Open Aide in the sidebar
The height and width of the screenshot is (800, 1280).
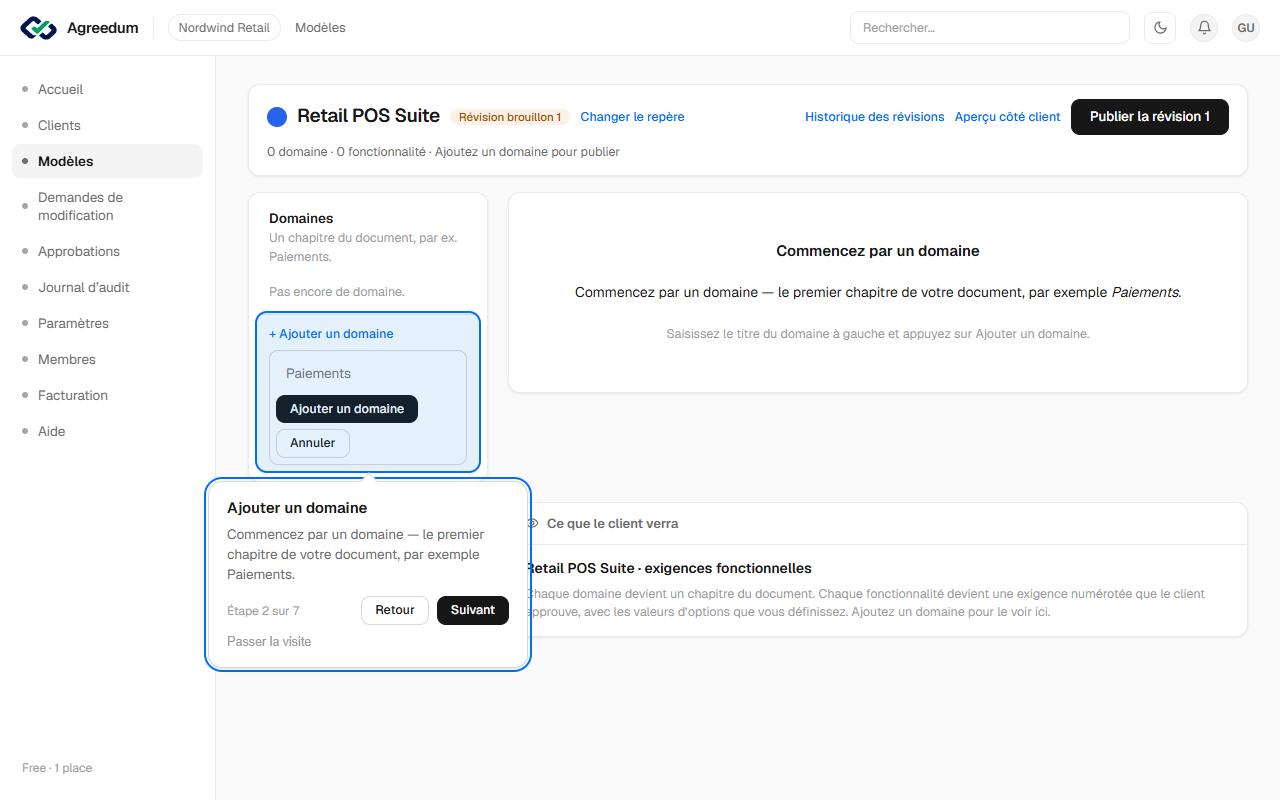(x=107, y=431)
